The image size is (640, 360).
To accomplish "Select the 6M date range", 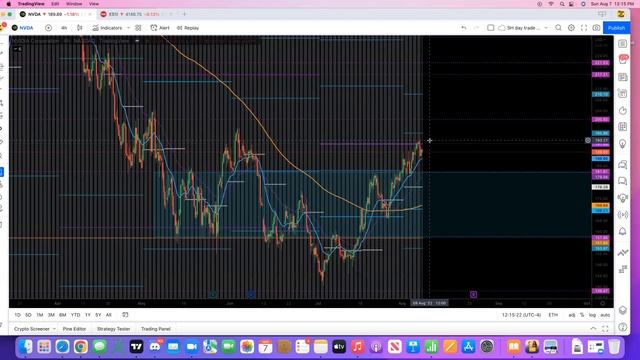I will (x=62, y=315).
